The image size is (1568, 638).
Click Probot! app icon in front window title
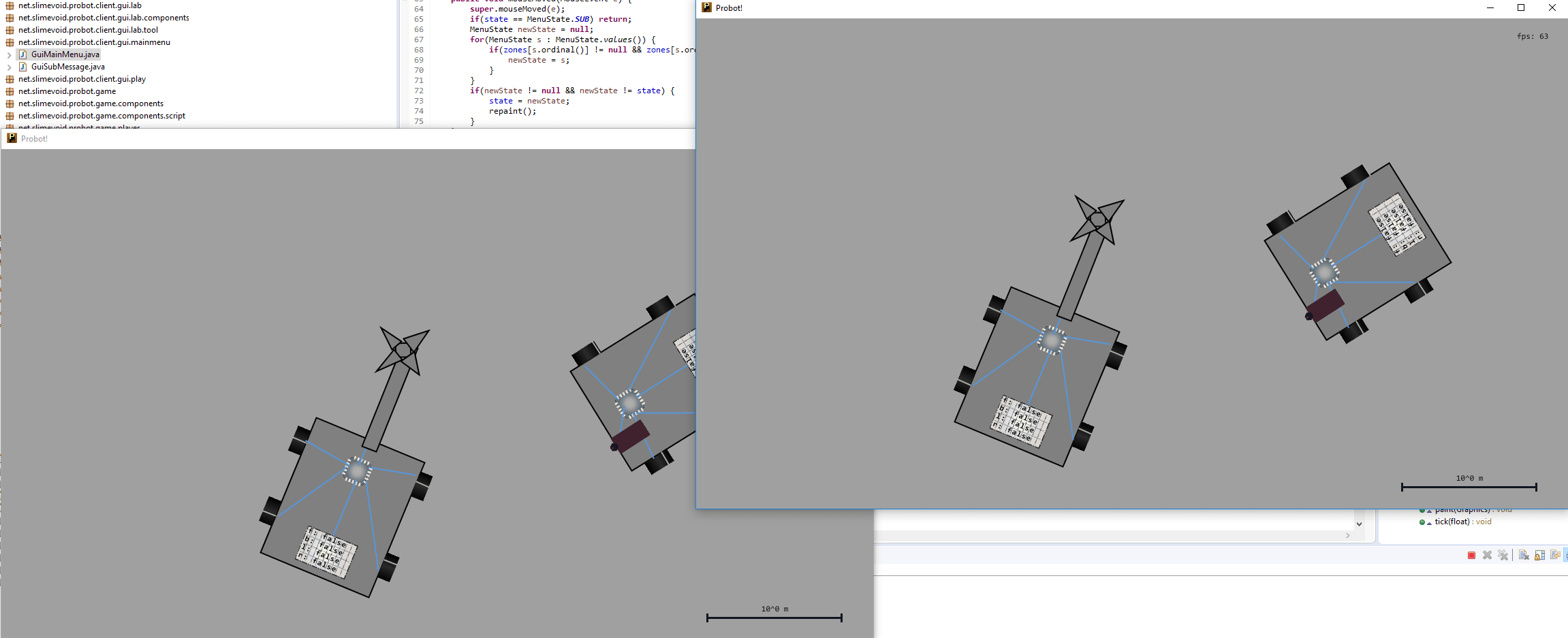pyautogui.click(x=706, y=7)
